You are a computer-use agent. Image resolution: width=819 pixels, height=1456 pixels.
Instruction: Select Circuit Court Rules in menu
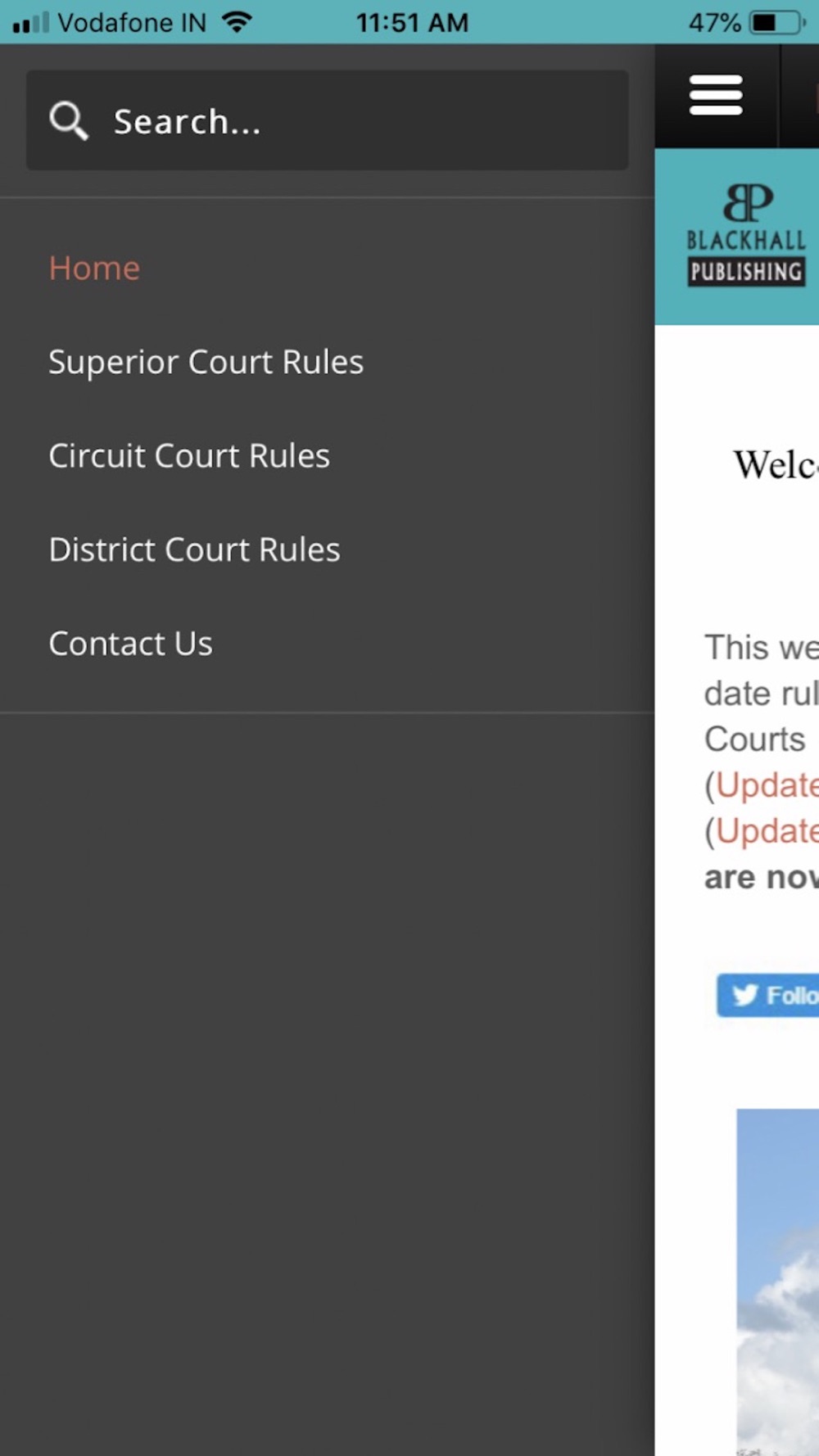click(189, 456)
